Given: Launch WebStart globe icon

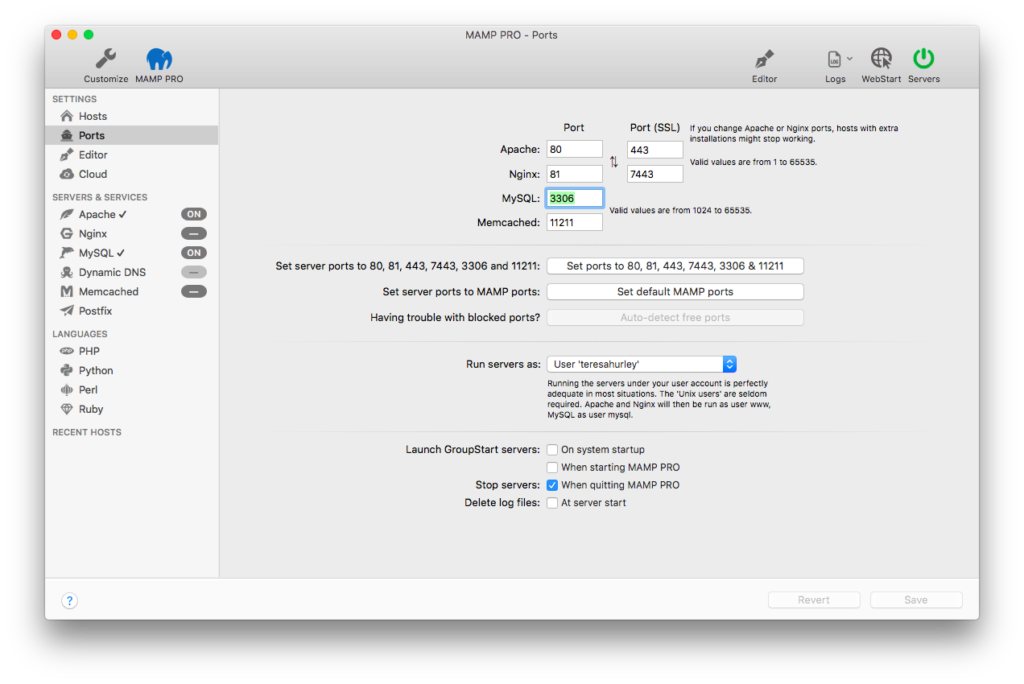Looking at the screenshot, I should (x=881, y=59).
